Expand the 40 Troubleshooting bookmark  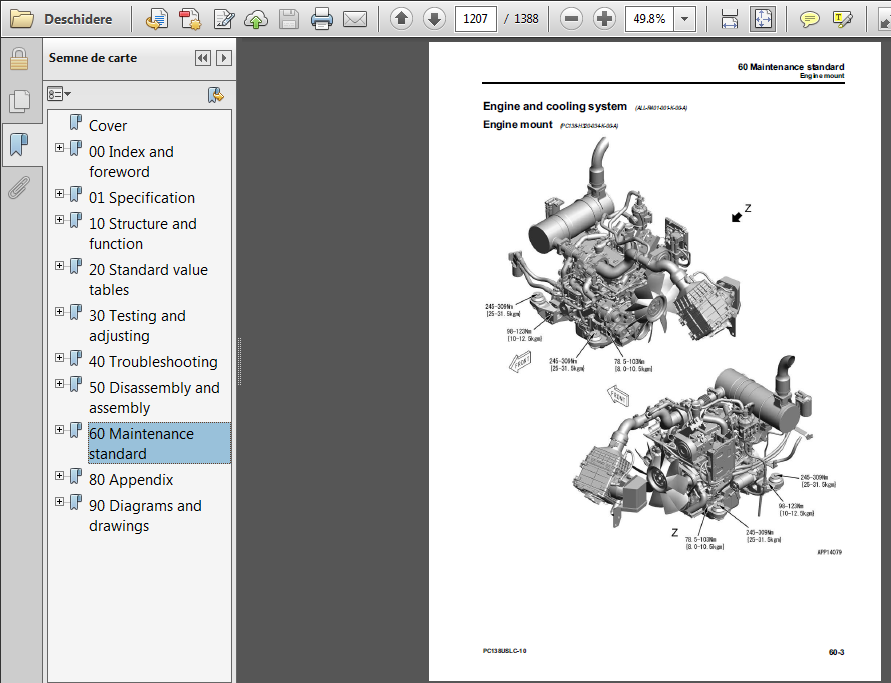pos(60,358)
